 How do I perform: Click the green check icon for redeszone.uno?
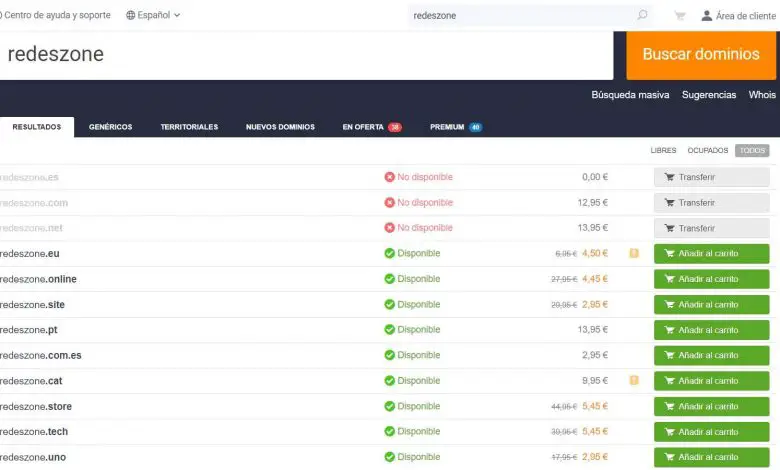[x=390, y=457]
